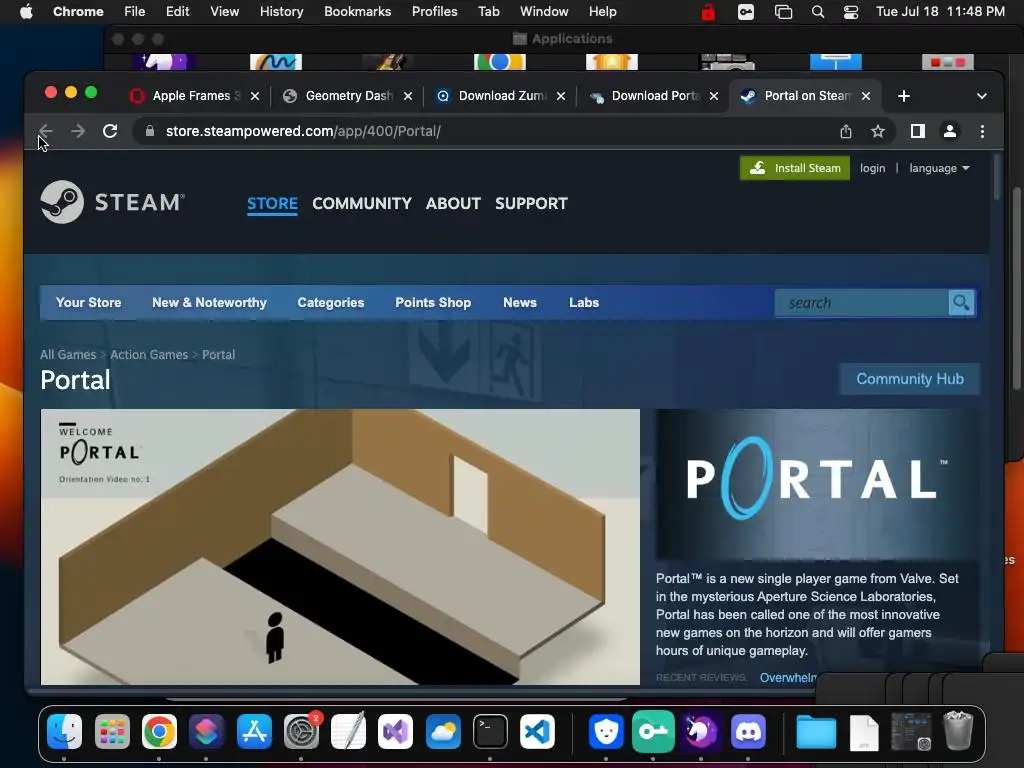The image size is (1024, 768).
Task: Click the Portal orientation video preview
Action: [x=340, y=547]
